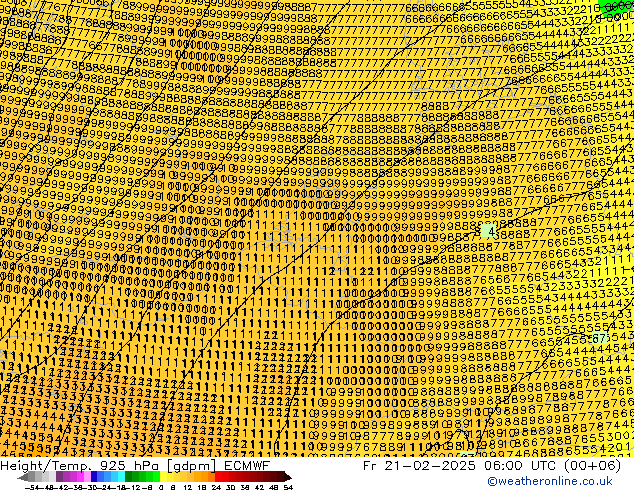Select the dark blue legend swatch
634x490 pixels.
coord(94,477)
